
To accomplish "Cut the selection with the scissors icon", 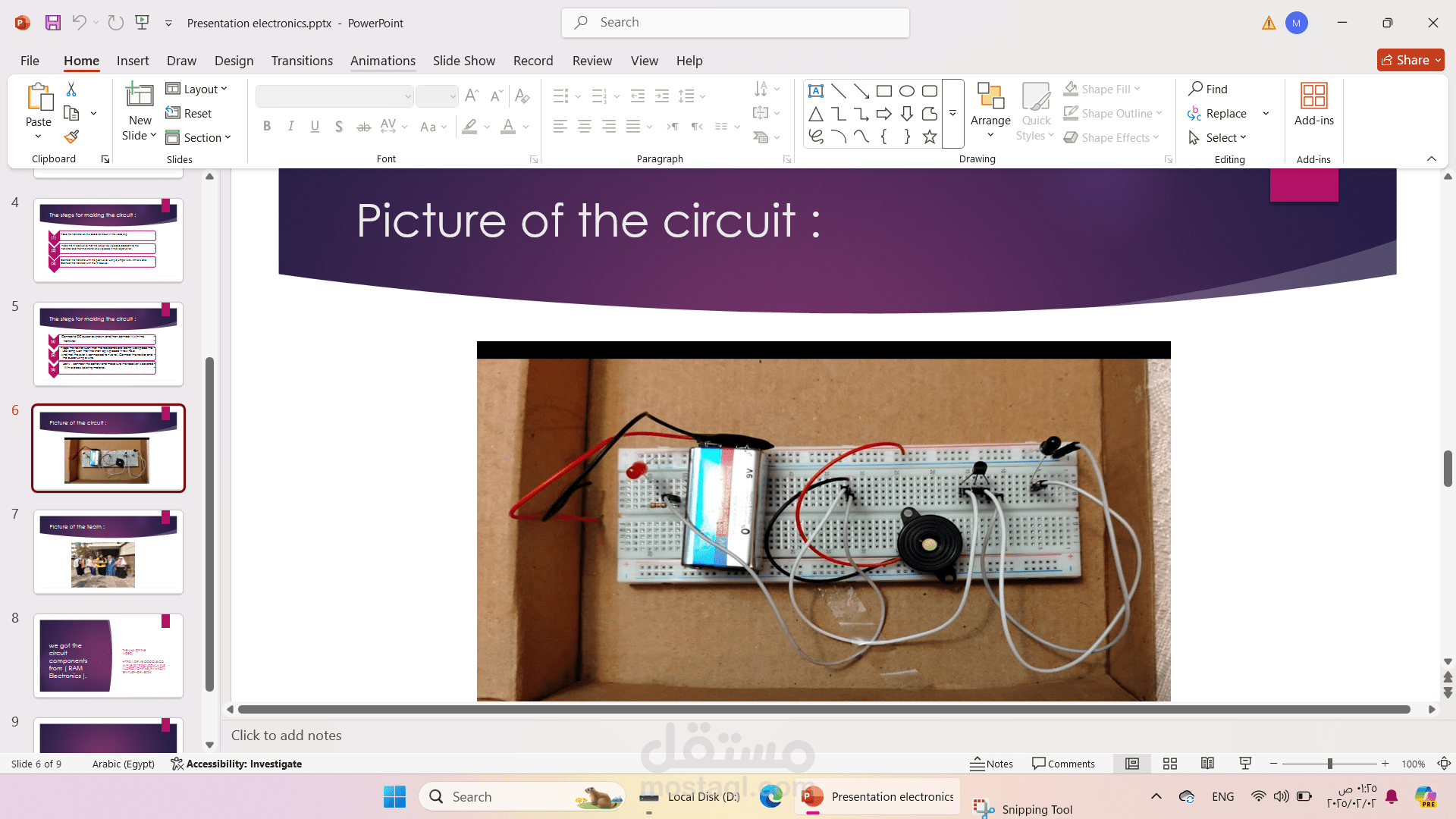I will (71, 89).
